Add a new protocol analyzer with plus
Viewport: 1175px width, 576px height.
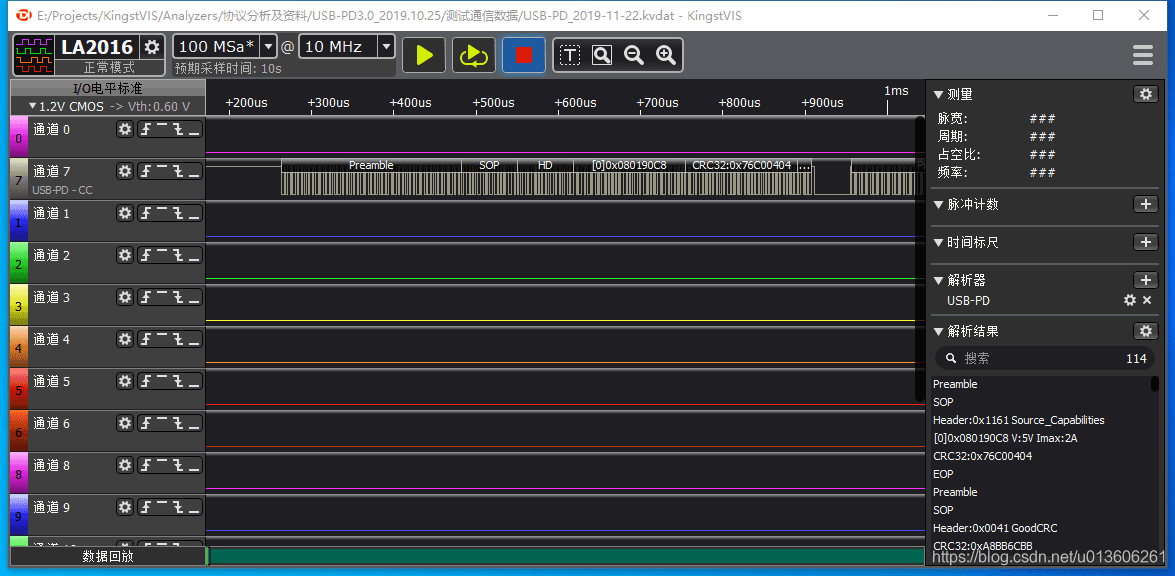click(x=1144, y=280)
